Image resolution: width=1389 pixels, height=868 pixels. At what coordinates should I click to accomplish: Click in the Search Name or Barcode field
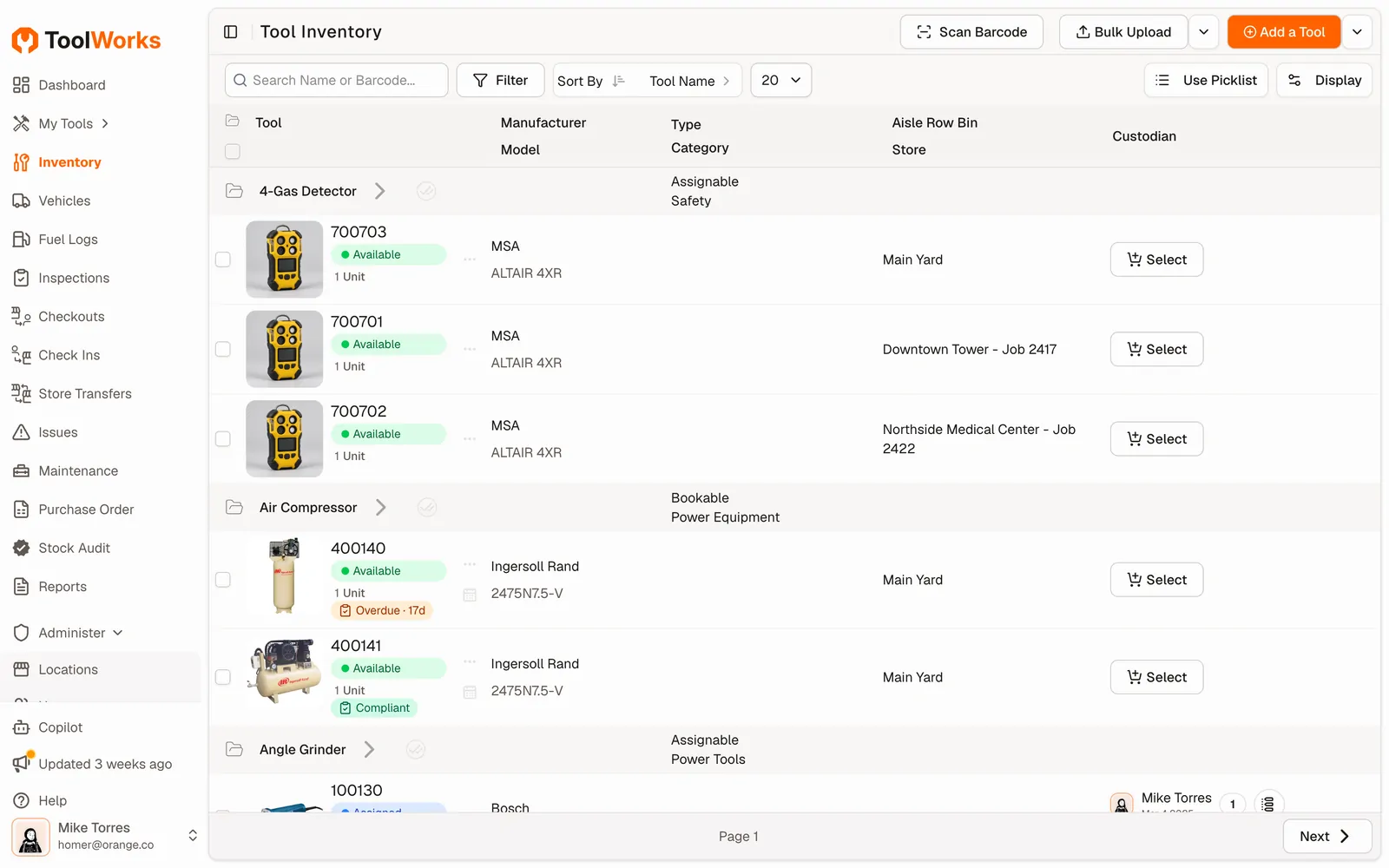pos(337,80)
